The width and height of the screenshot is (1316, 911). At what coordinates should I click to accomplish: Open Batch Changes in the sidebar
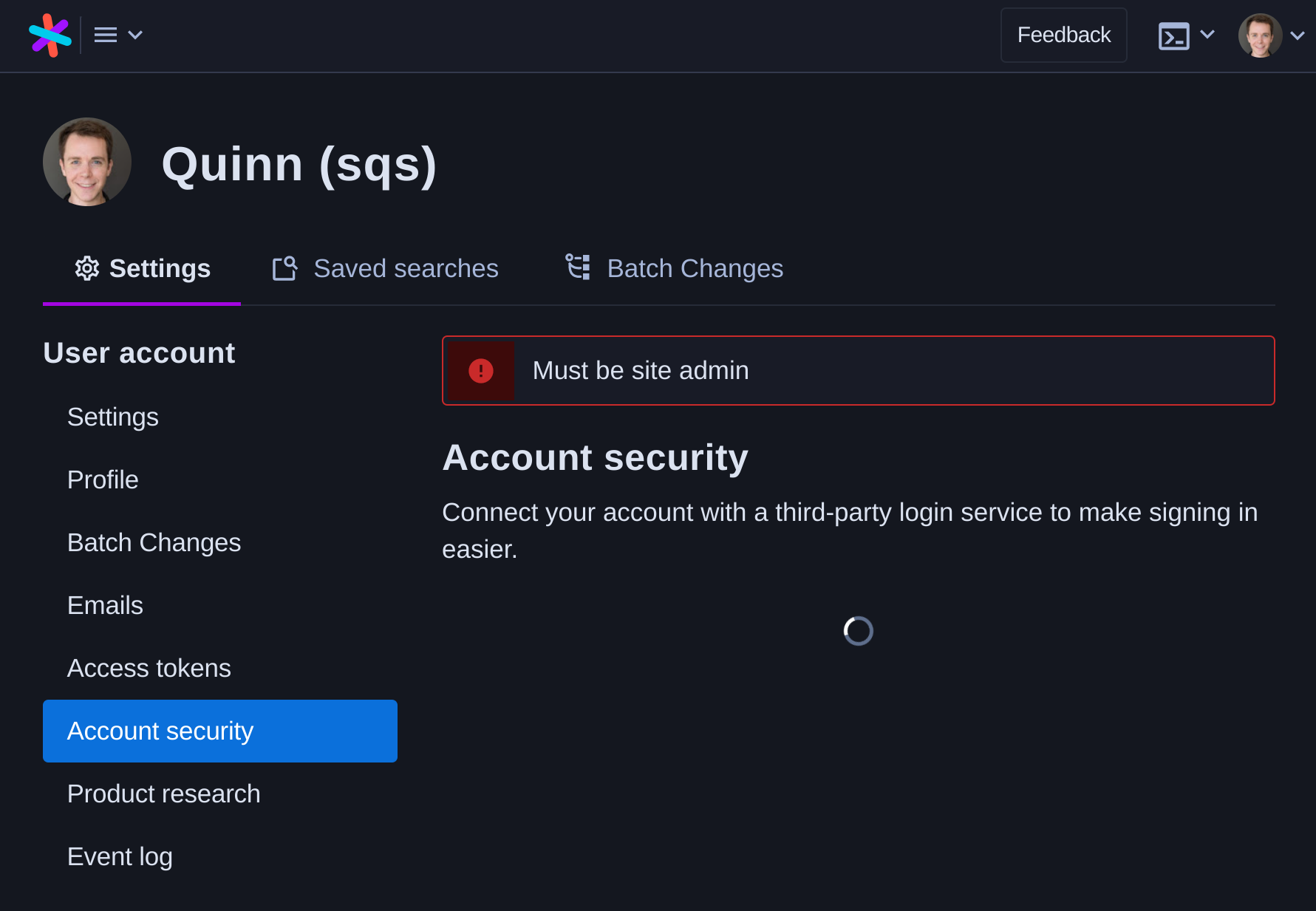click(220, 542)
